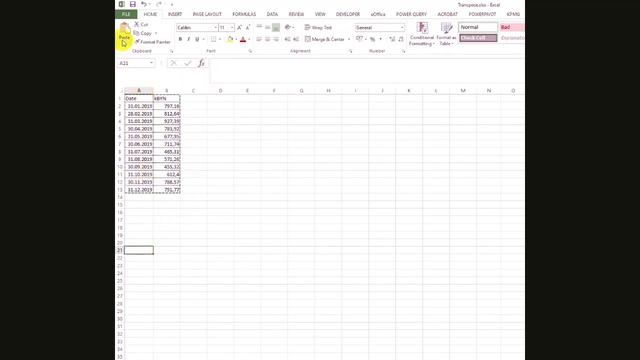Apply the Bad cell style swatch

[512, 27]
